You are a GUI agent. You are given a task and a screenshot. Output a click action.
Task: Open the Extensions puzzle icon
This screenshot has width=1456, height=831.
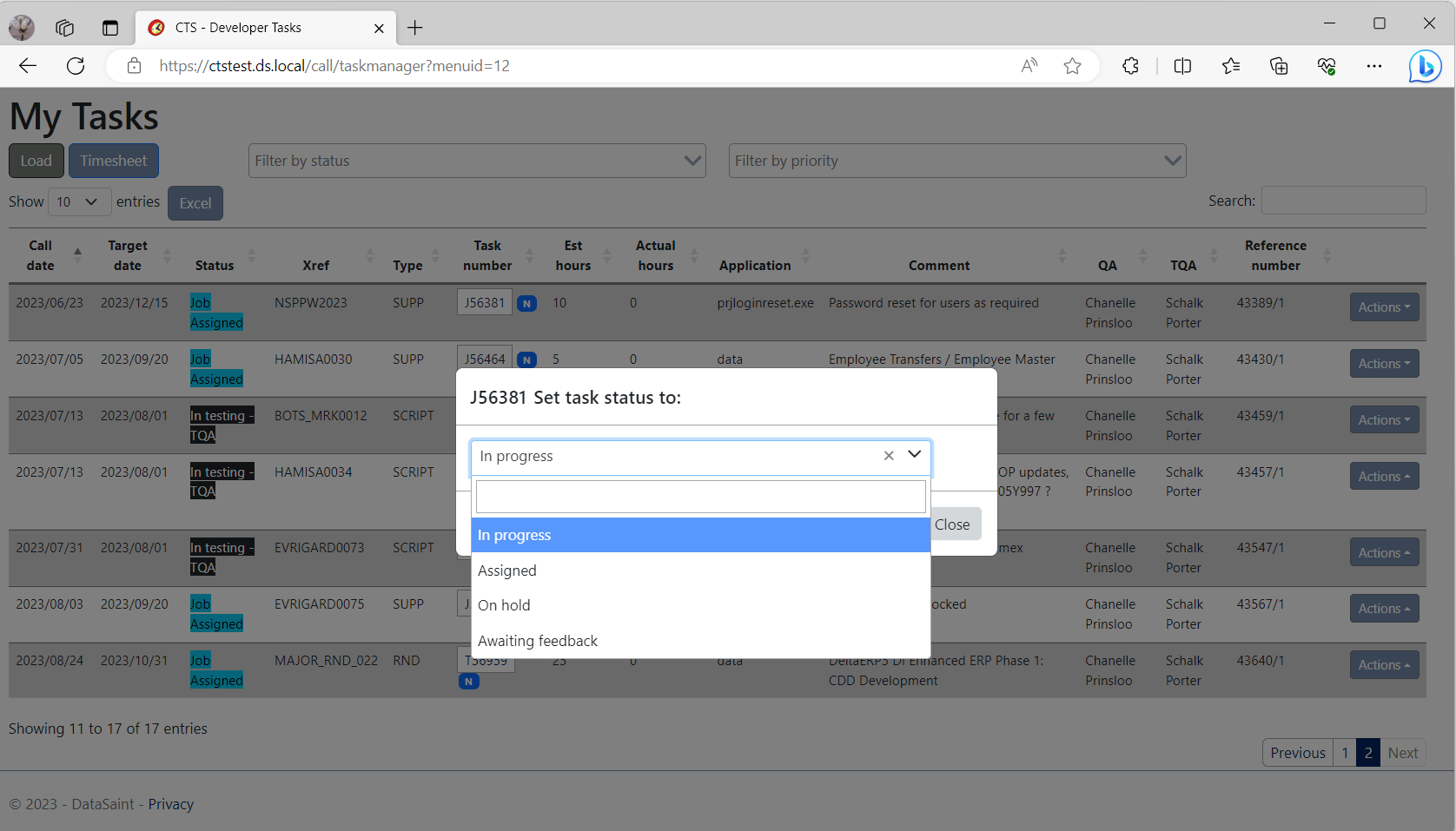1130,66
